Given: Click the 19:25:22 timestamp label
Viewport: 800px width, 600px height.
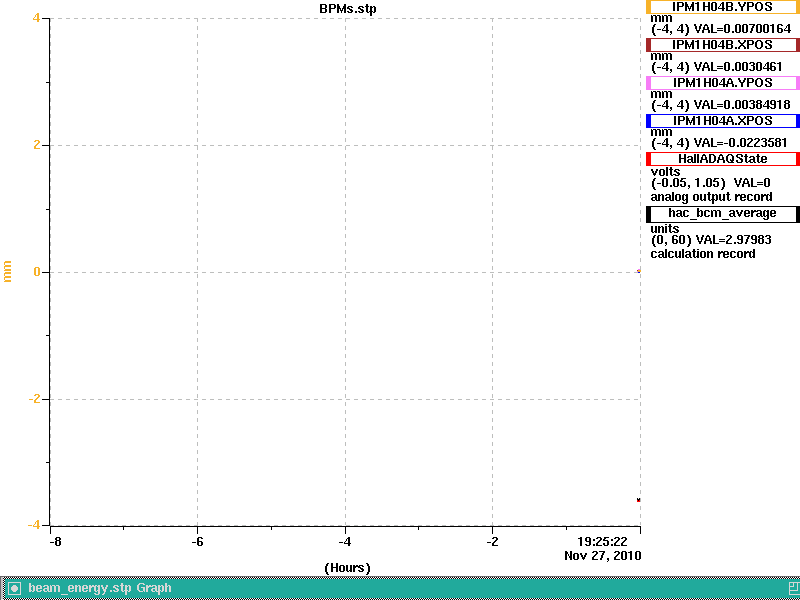Looking at the screenshot, I should tap(602, 541).
